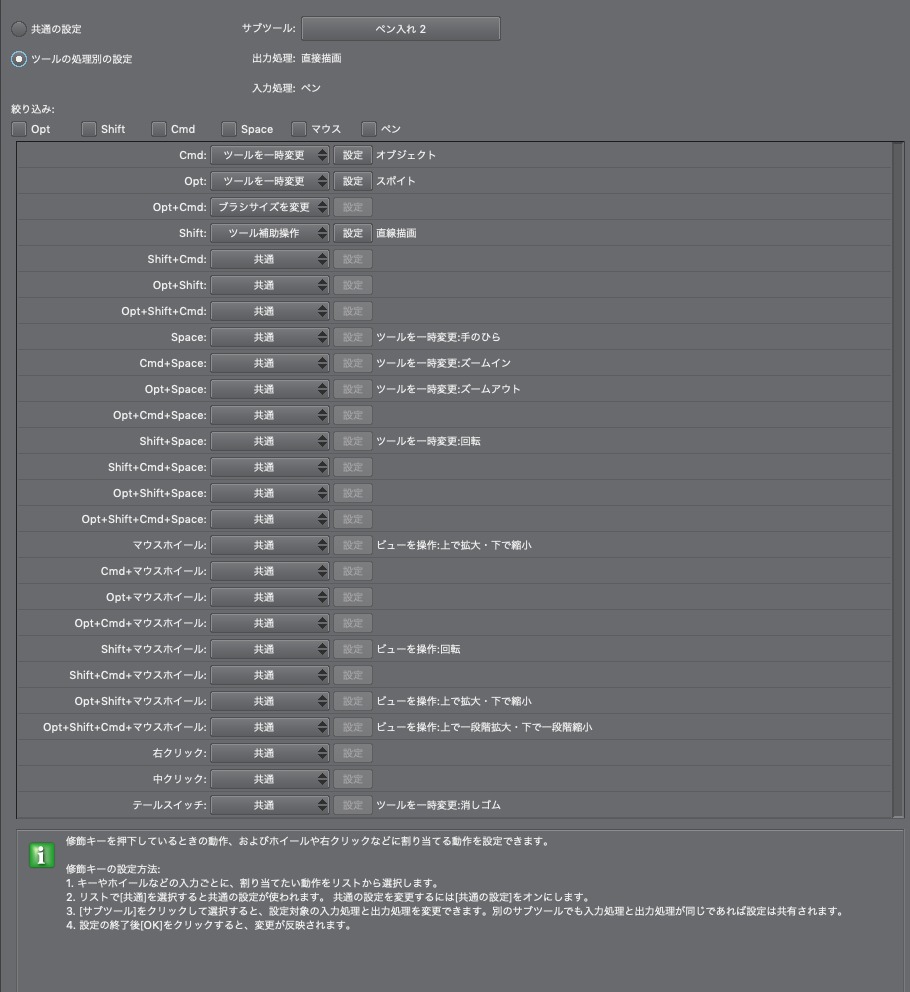Open the Shift+Space: 共通 dropdown
910x992 pixels.
coord(270,441)
